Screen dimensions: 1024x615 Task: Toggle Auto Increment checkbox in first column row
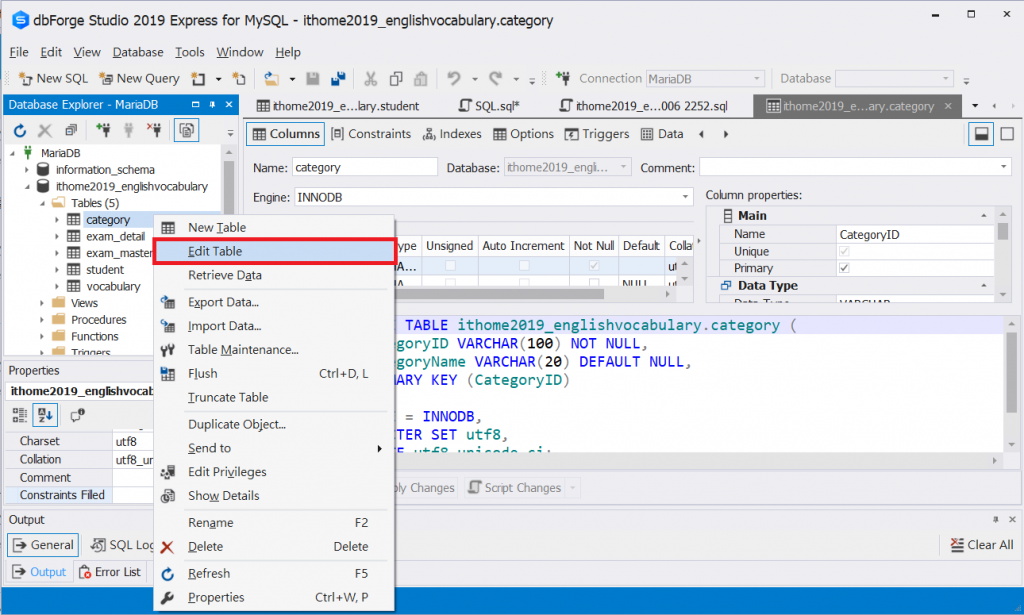[x=524, y=266]
